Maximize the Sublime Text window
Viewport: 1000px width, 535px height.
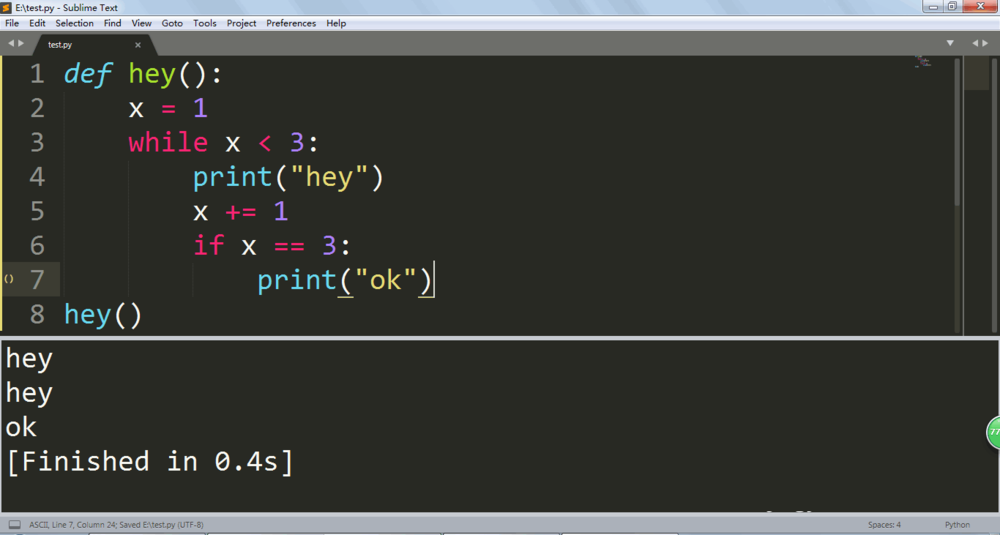(x=952, y=7)
